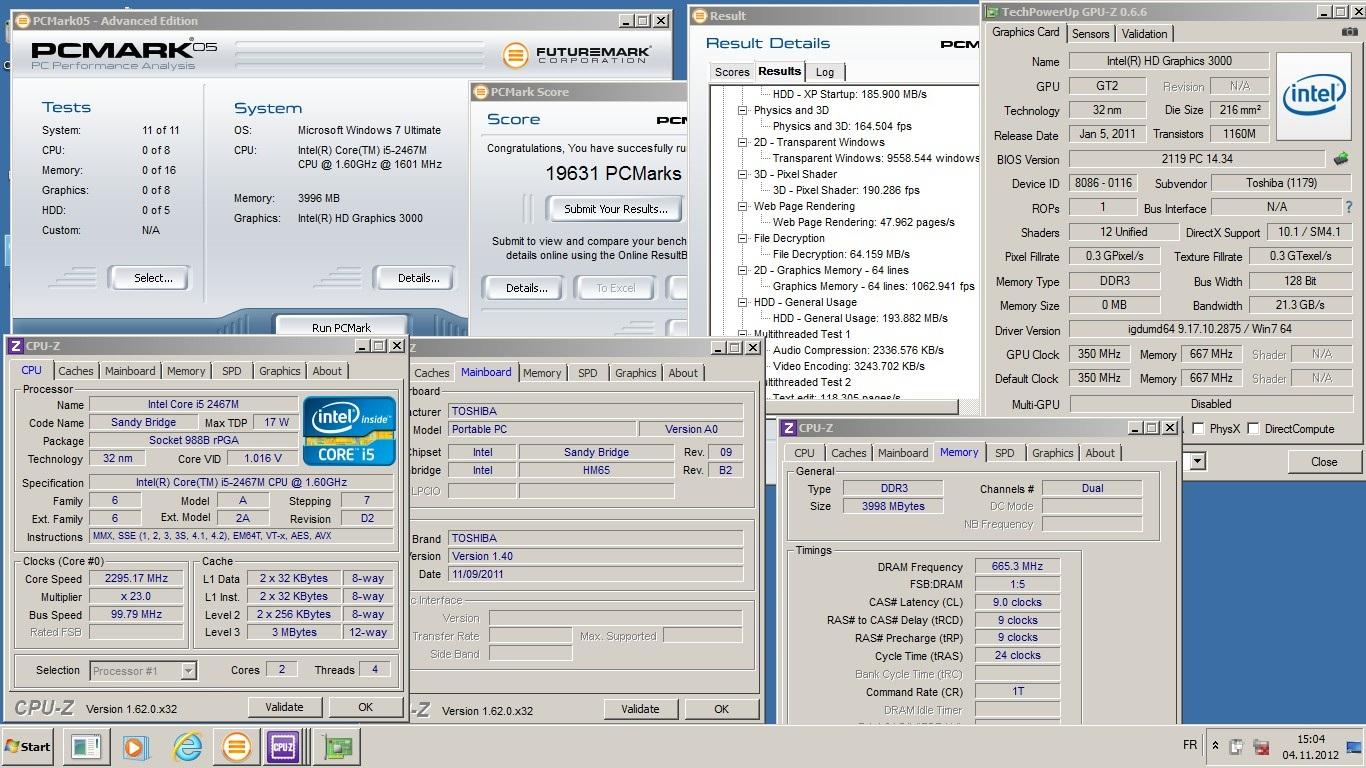The height and width of the screenshot is (768, 1366).
Task: Open the Start menu
Action: tap(28, 746)
